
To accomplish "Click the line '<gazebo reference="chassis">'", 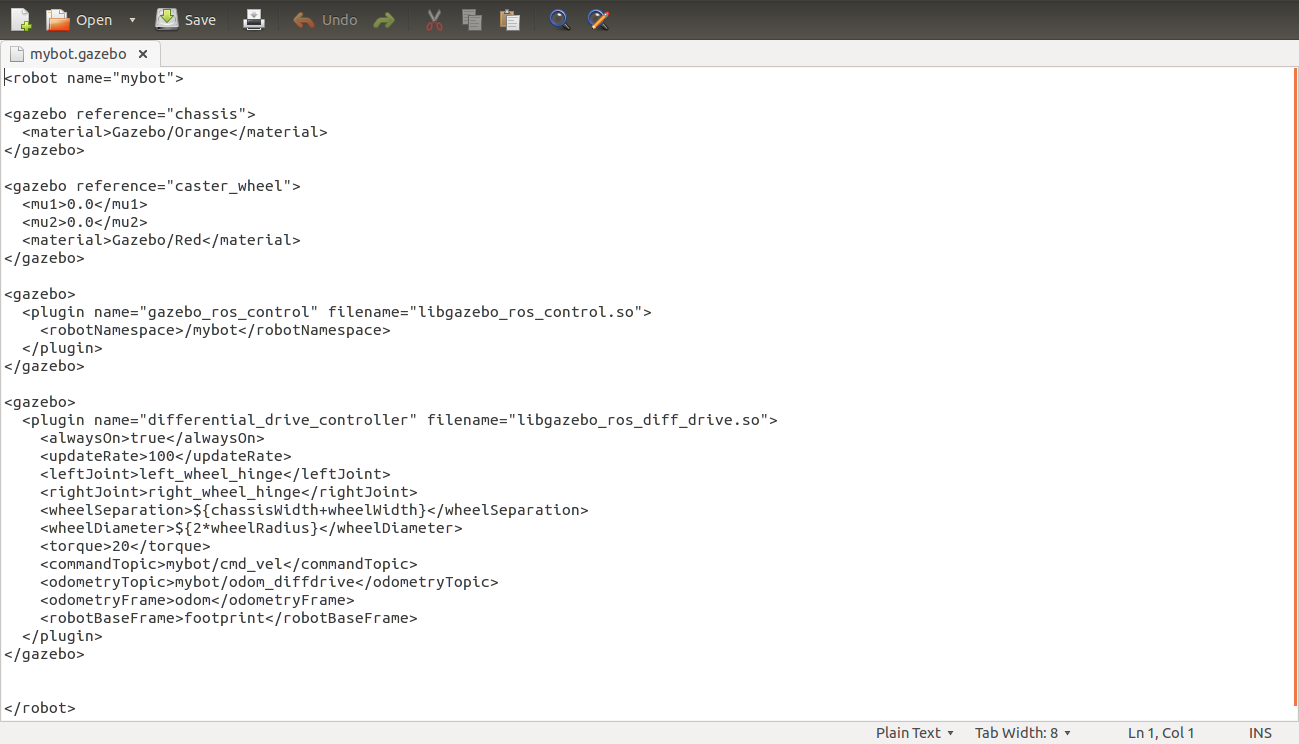I will click(130, 114).
